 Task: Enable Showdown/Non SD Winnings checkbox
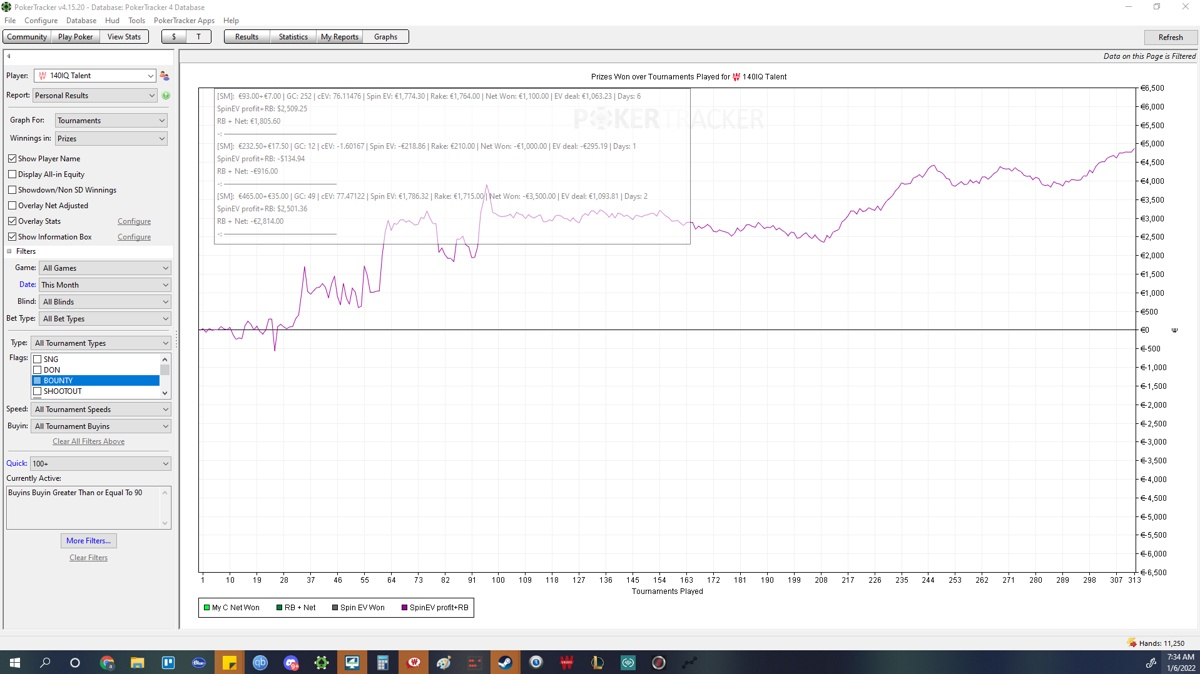click(x=12, y=190)
